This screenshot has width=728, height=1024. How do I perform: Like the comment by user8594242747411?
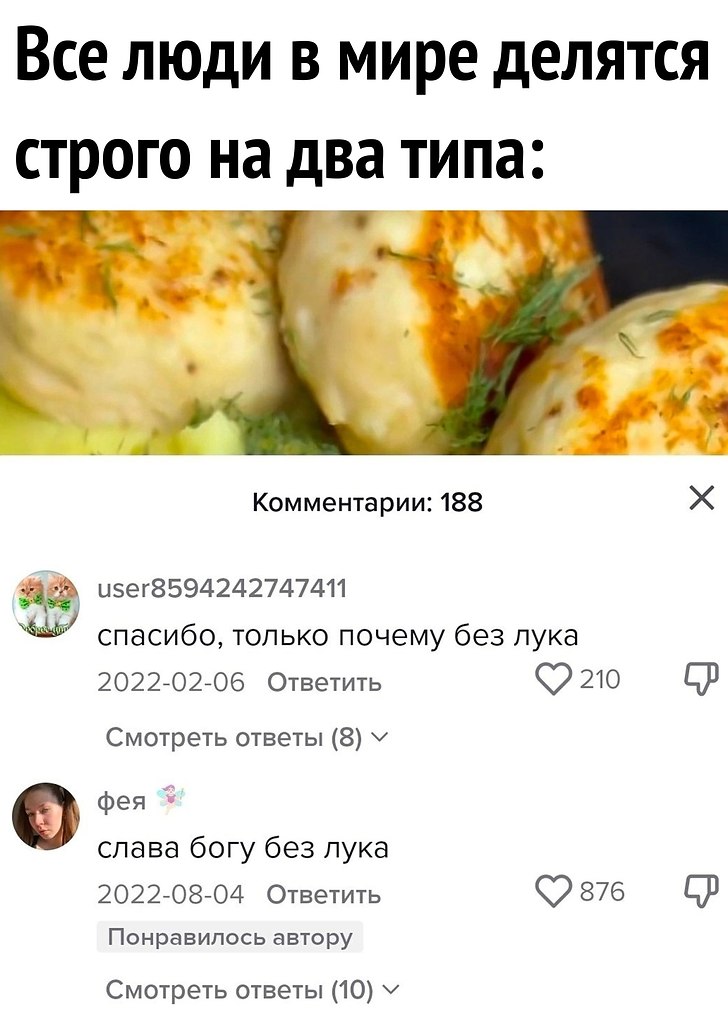point(552,679)
